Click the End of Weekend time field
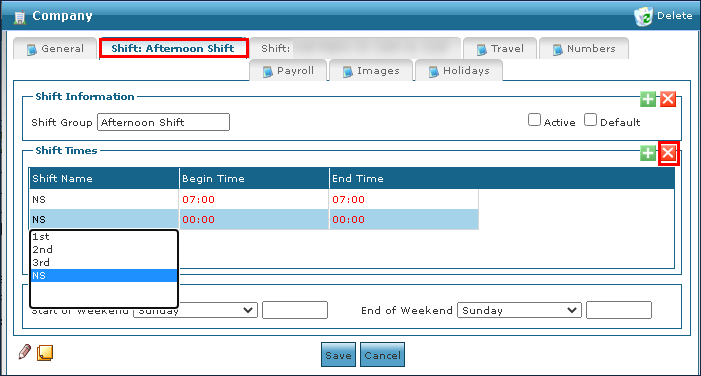Viewport: 701px width, 376px height. click(x=619, y=310)
